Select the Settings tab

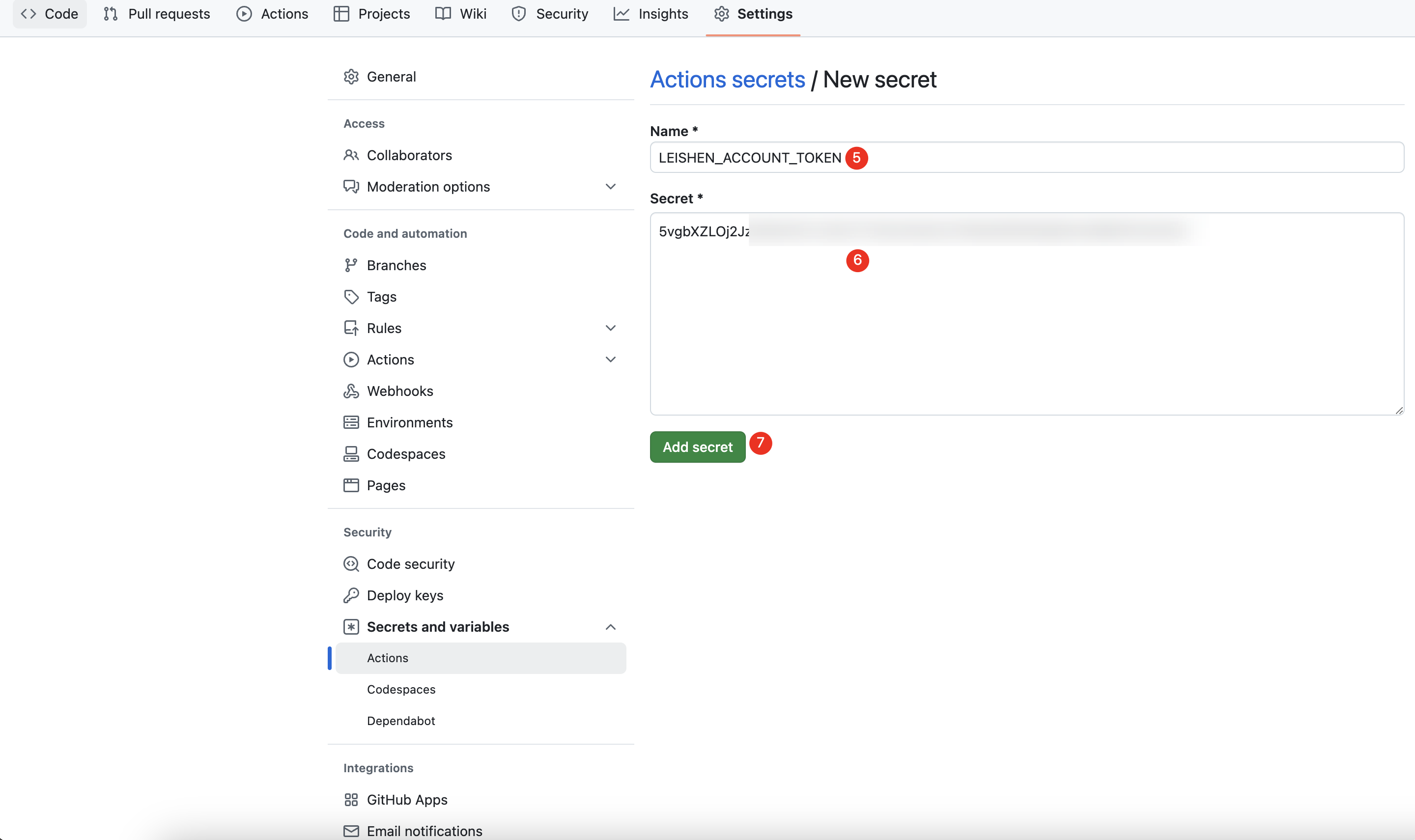coord(753,14)
